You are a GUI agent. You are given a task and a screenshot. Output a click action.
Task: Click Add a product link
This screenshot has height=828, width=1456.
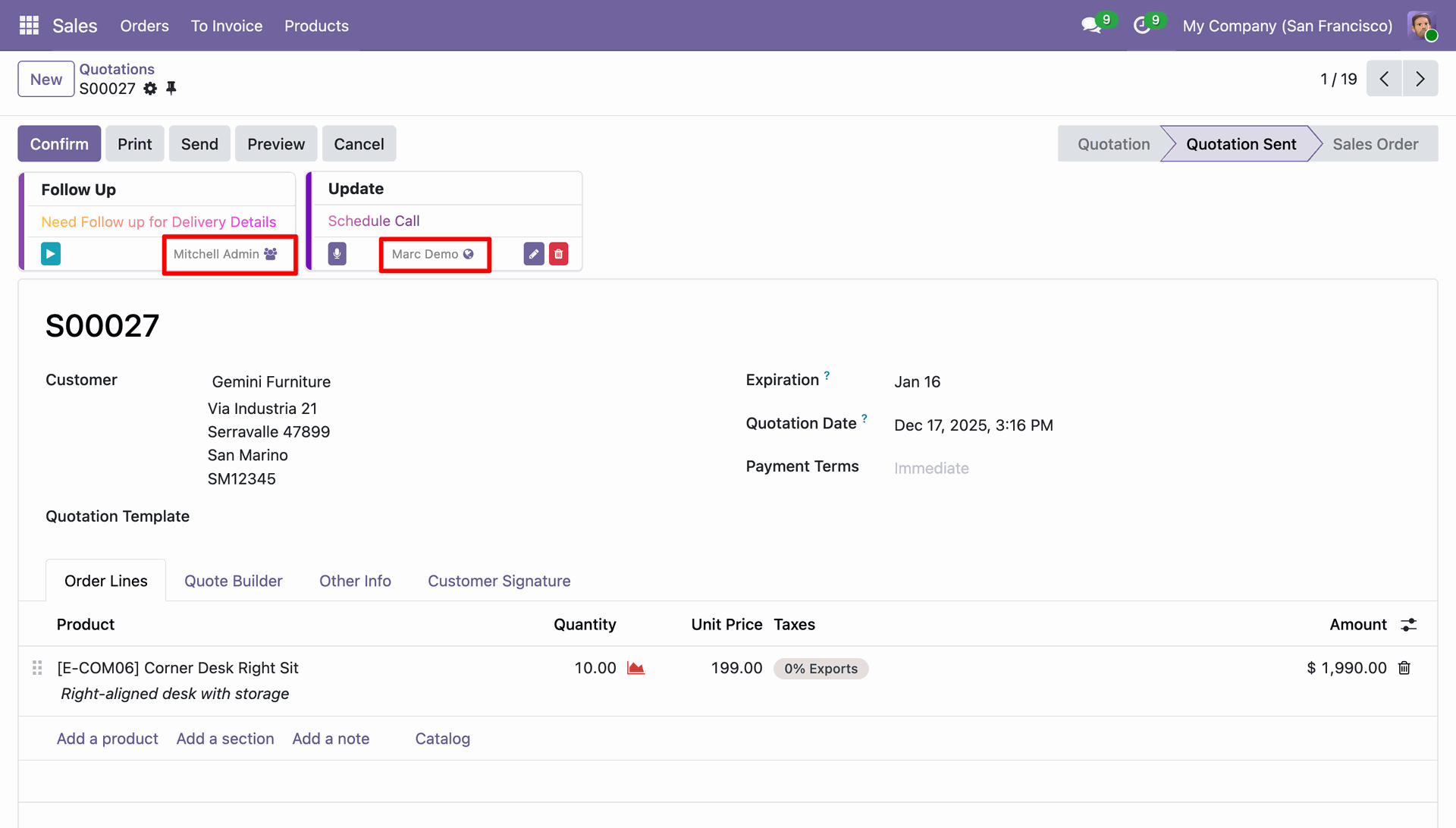click(107, 739)
